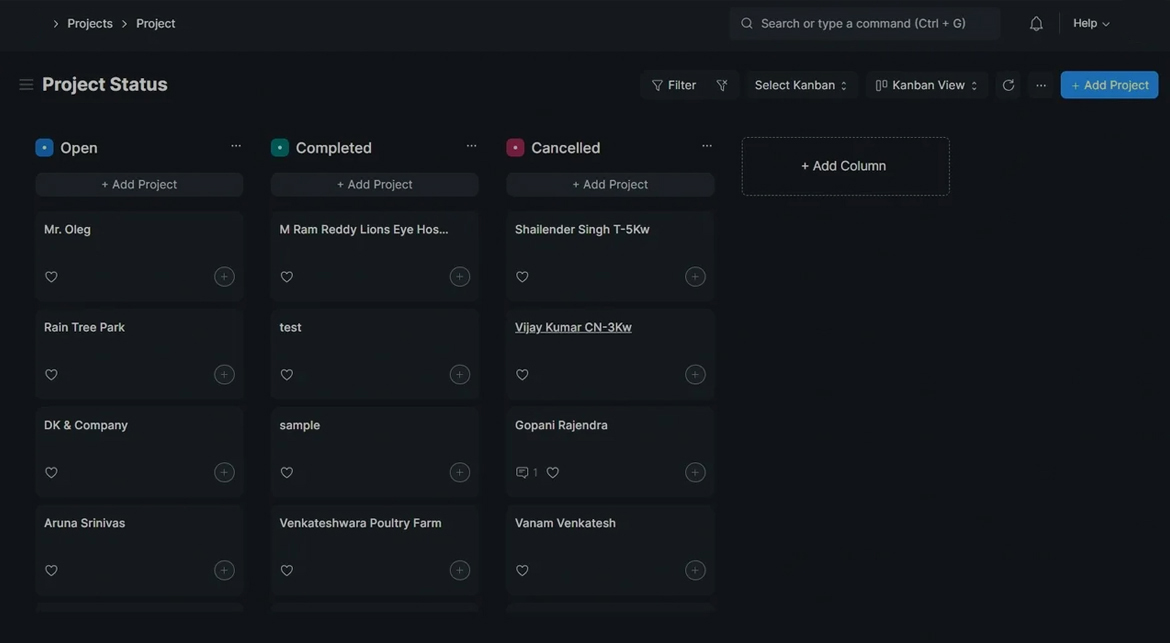Like the Rain Tree Park project

(x=51, y=375)
